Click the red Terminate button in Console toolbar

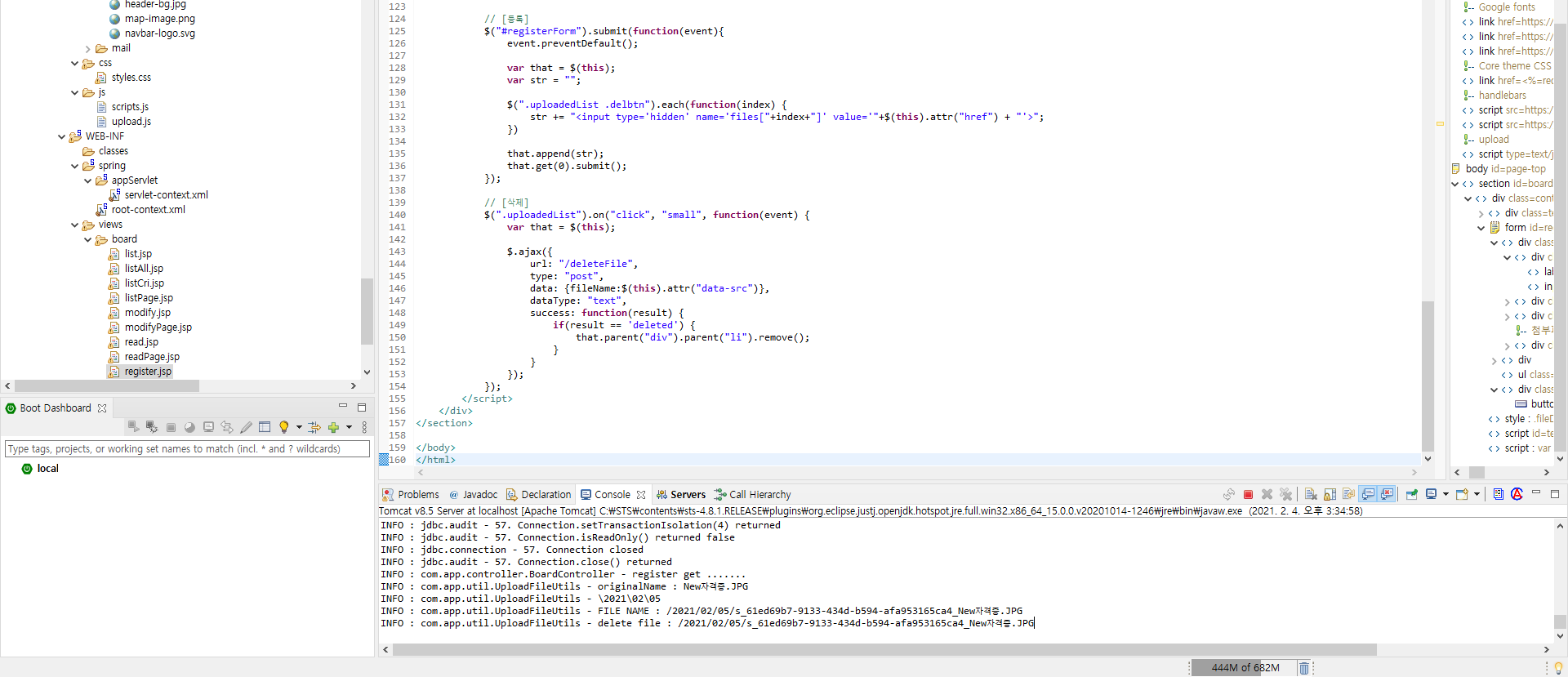1248,494
